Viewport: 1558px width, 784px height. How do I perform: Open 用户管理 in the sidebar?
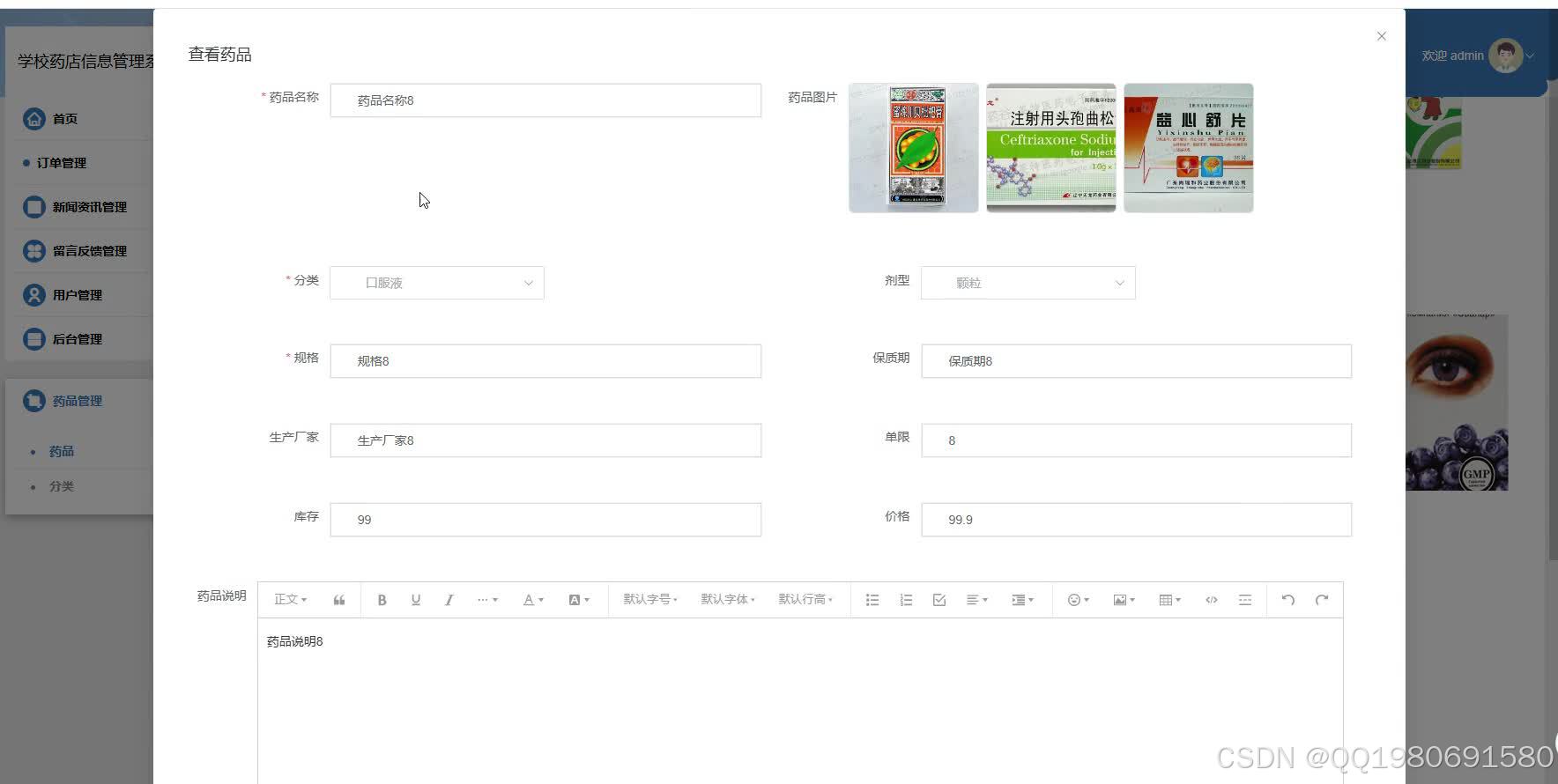pos(77,295)
